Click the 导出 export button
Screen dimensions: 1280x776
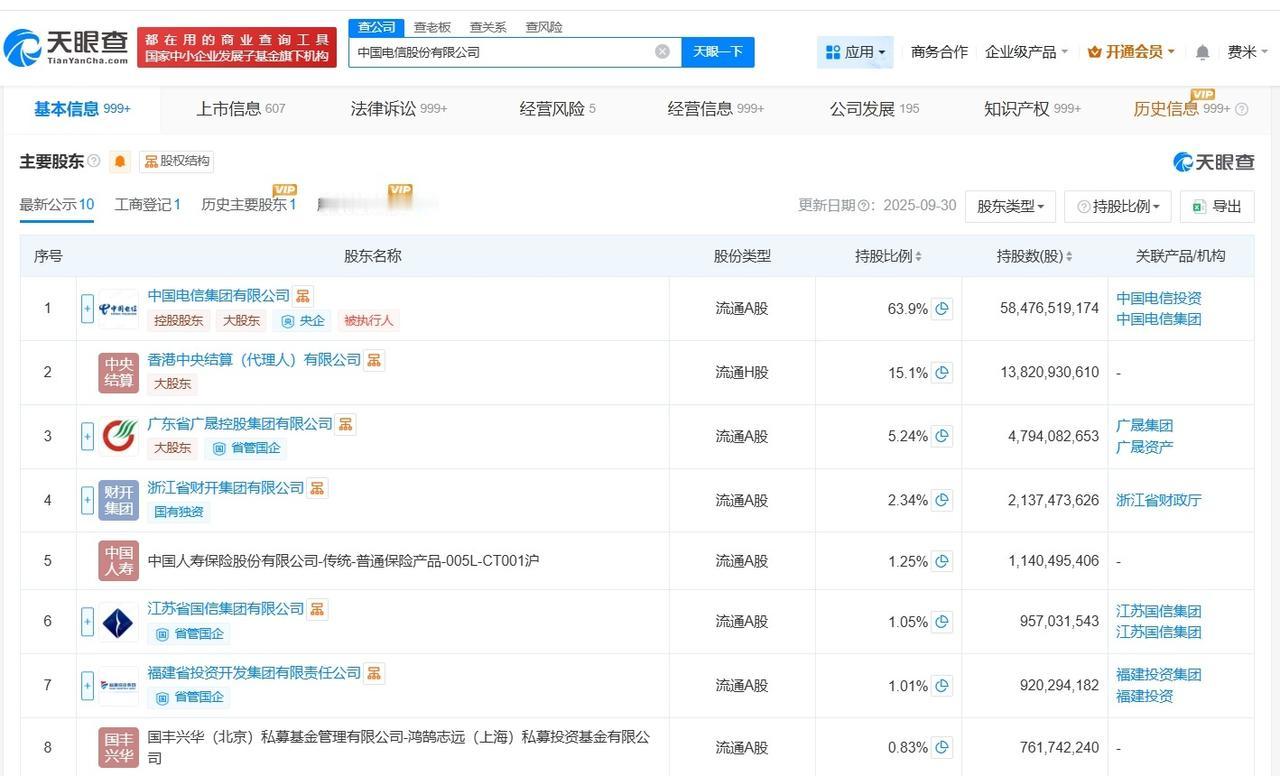click(1216, 206)
